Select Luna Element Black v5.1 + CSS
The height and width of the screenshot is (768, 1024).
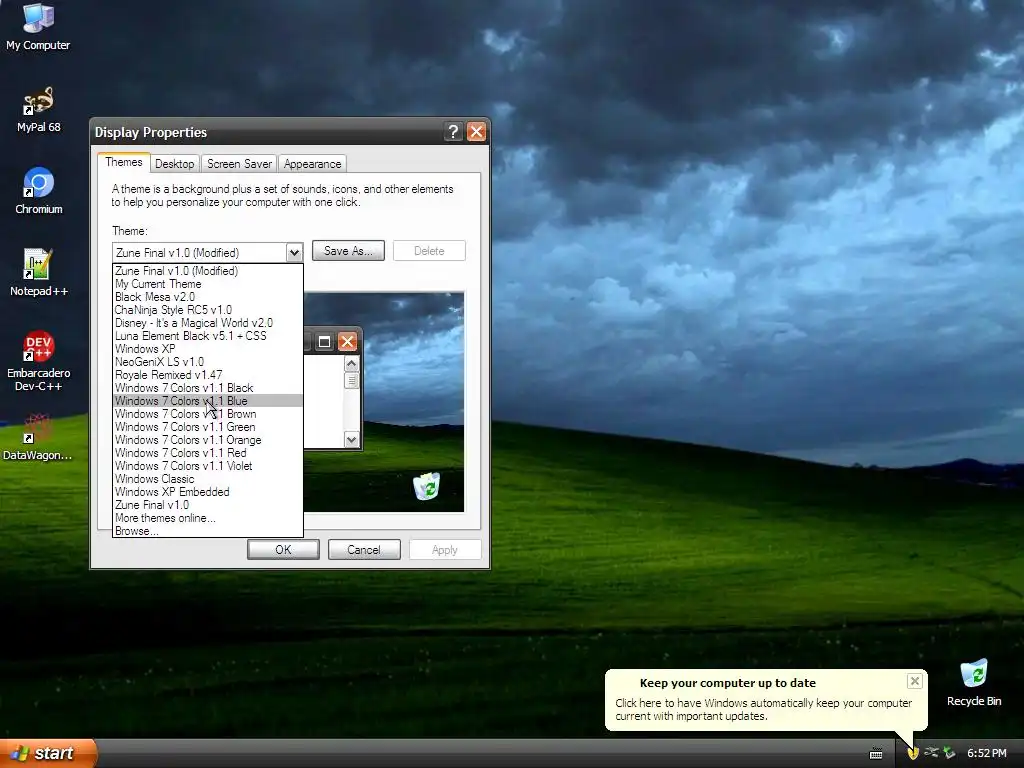(x=208, y=336)
